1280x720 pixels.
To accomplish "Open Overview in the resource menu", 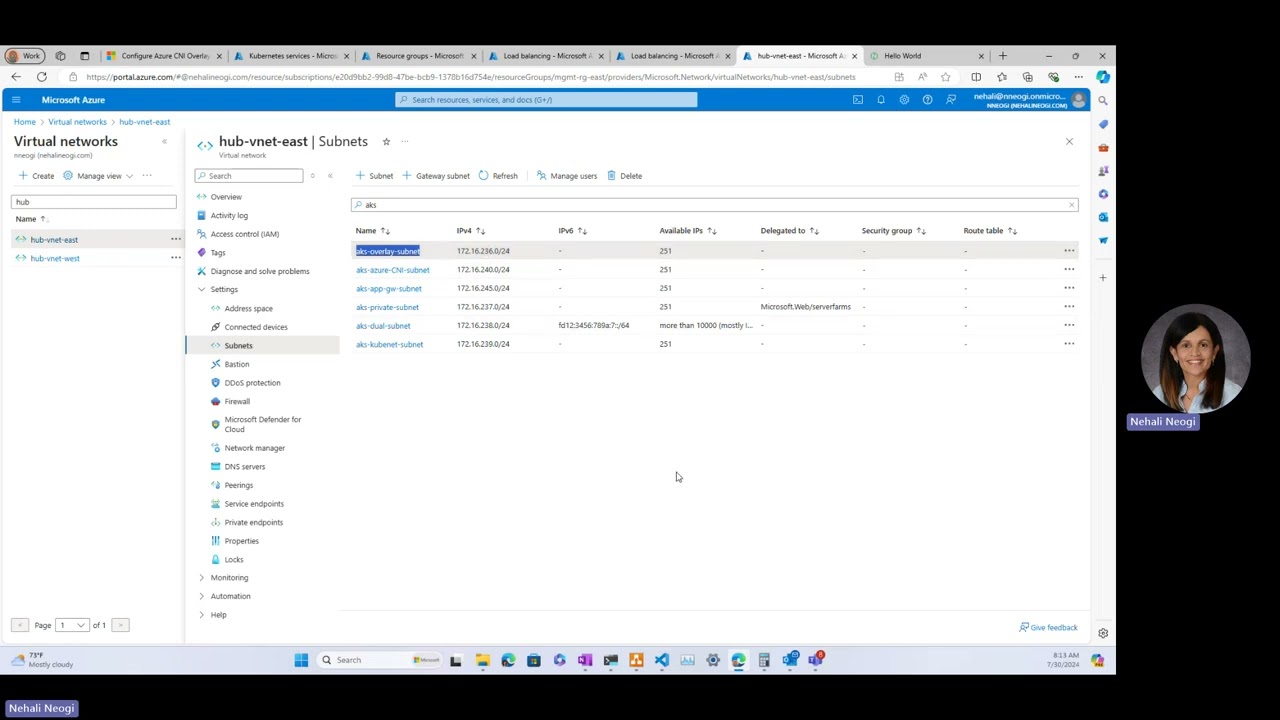I will tap(226, 197).
